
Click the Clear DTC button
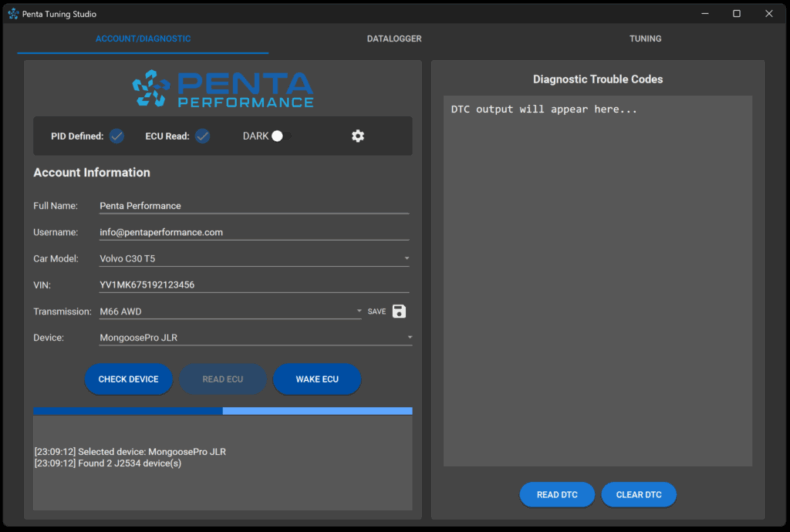pyautogui.click(x=639, y=495)
